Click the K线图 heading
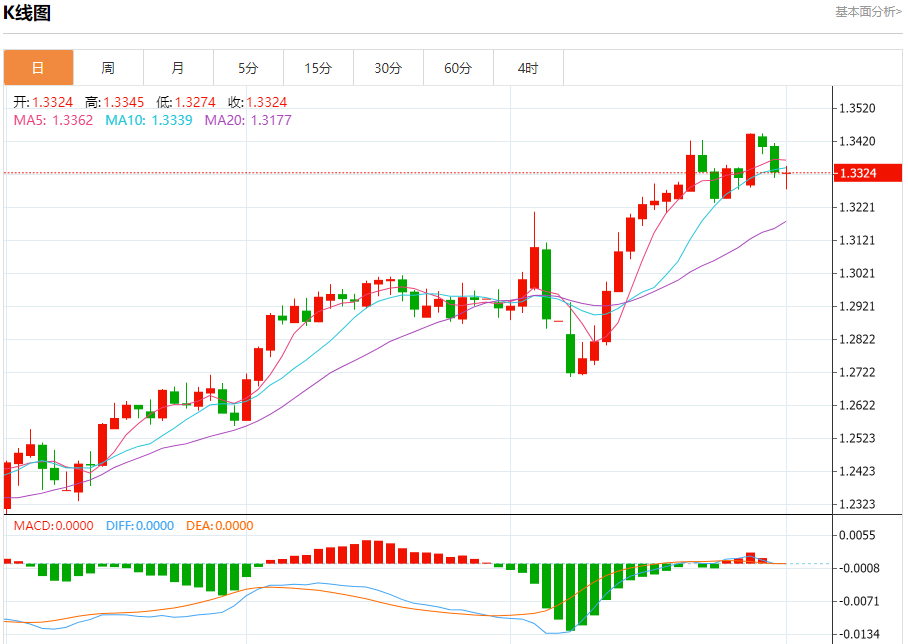This screenshot has height=644, width=908. (27, 13)
